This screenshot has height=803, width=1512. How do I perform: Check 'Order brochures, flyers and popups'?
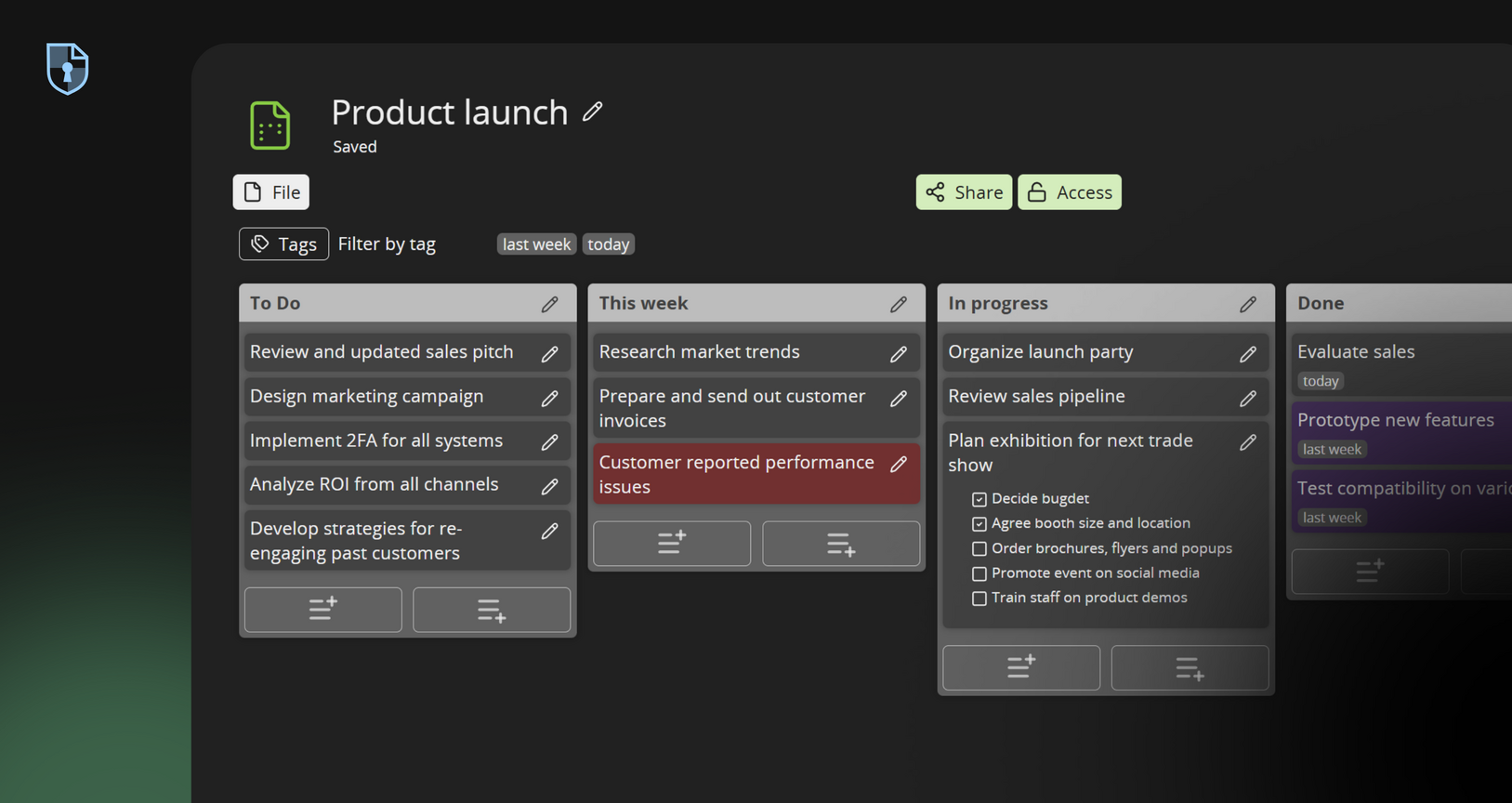(979, 548)
